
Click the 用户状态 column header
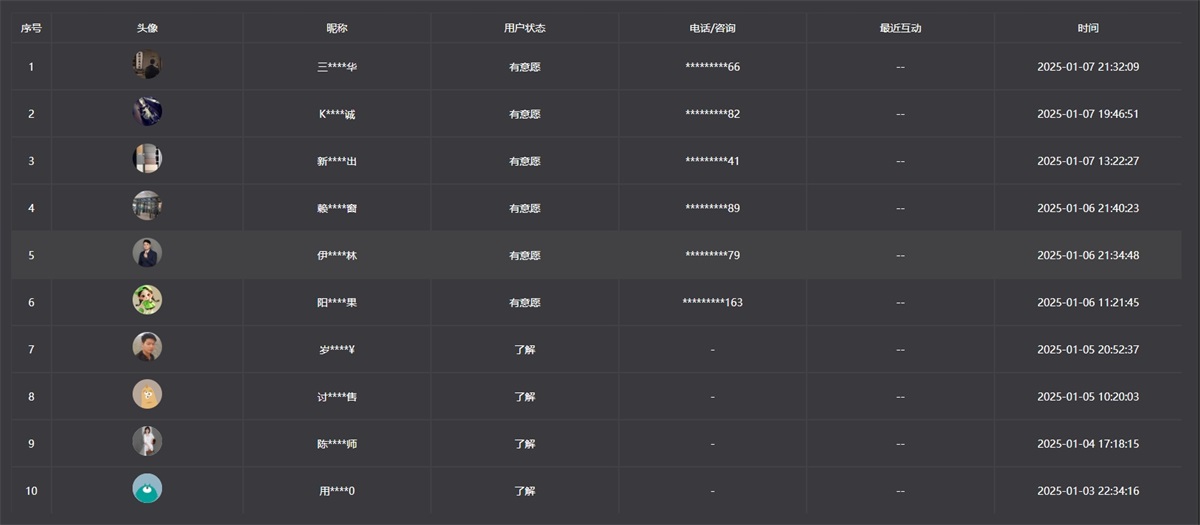(x=525, y=28)
